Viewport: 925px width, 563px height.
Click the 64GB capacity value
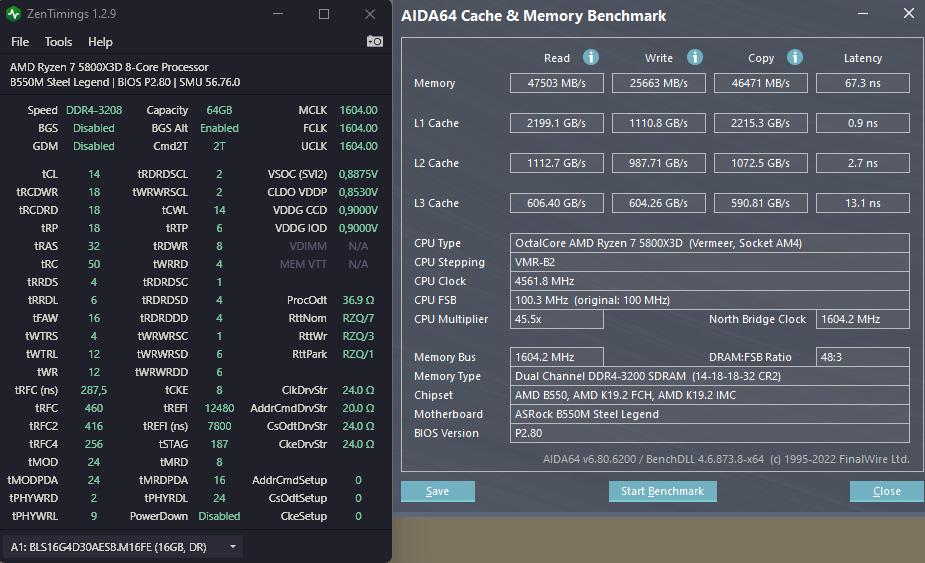(x=219, y=110)
